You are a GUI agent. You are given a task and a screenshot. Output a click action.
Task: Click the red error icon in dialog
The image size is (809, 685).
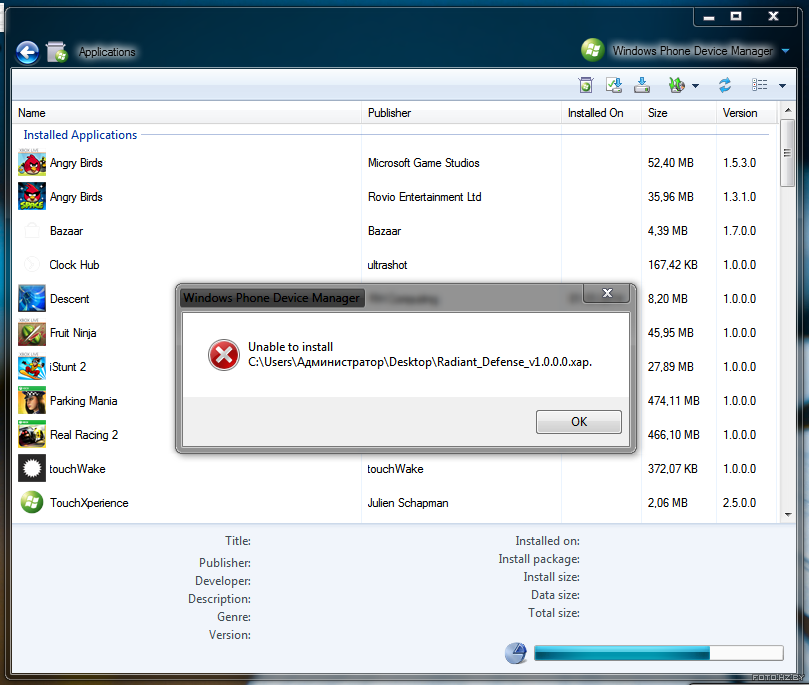pos(224,355)
